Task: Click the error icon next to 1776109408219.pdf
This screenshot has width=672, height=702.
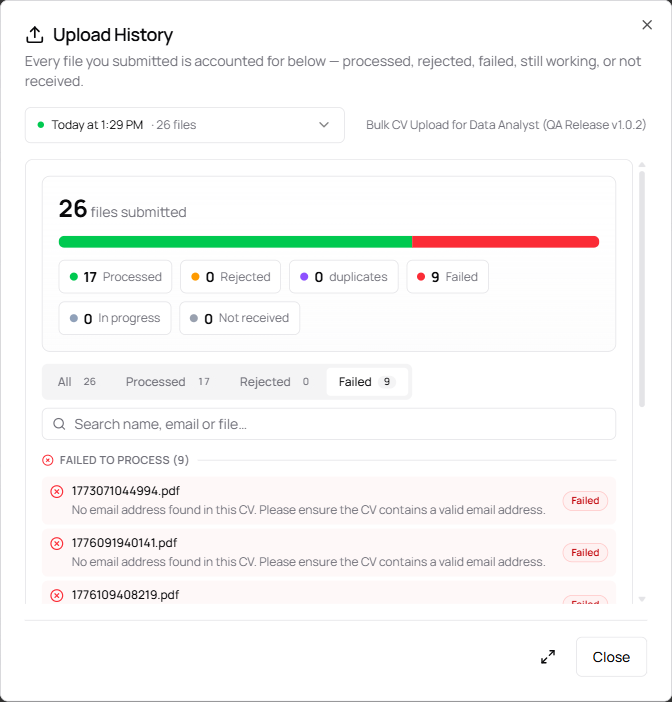Action: (x=56, y=595)
